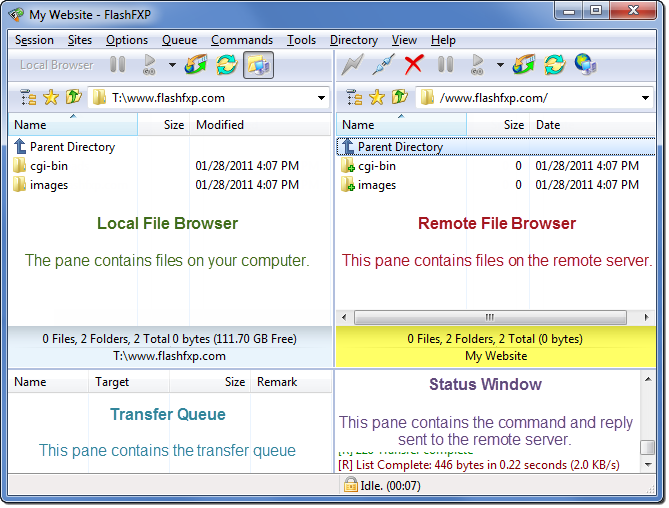Show the remote folder tree icon
The height and width of the screenshot is (508, 669).
(x=354, y=98)
